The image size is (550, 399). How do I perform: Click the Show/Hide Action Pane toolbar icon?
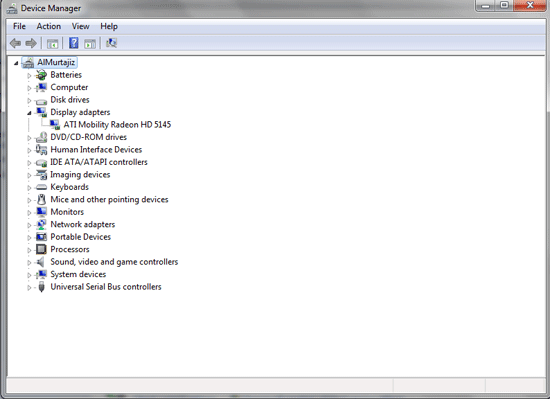[x=90, y=44]
